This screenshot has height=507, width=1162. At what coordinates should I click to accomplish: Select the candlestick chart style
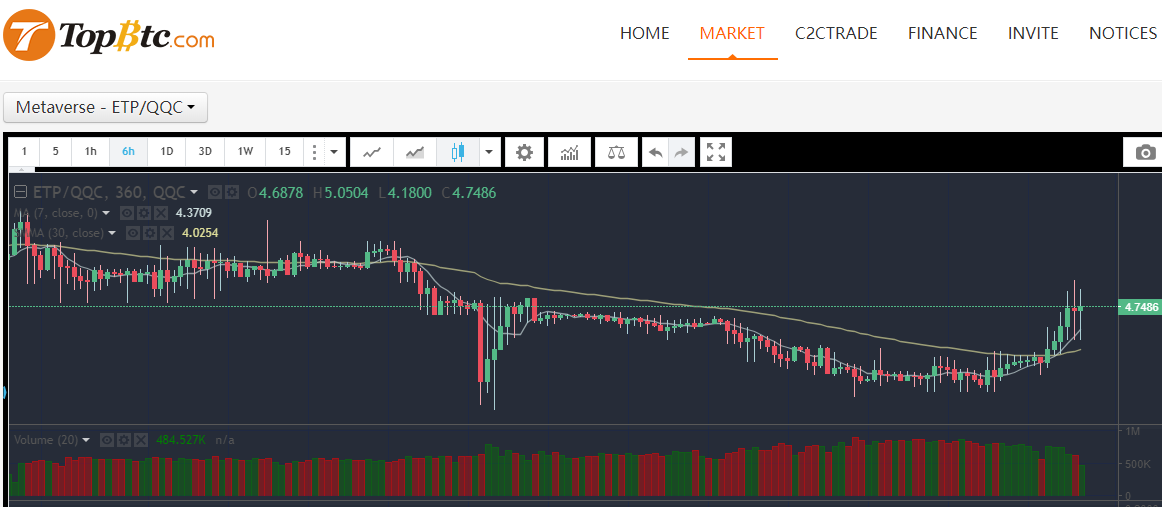(x=458, y=152)
